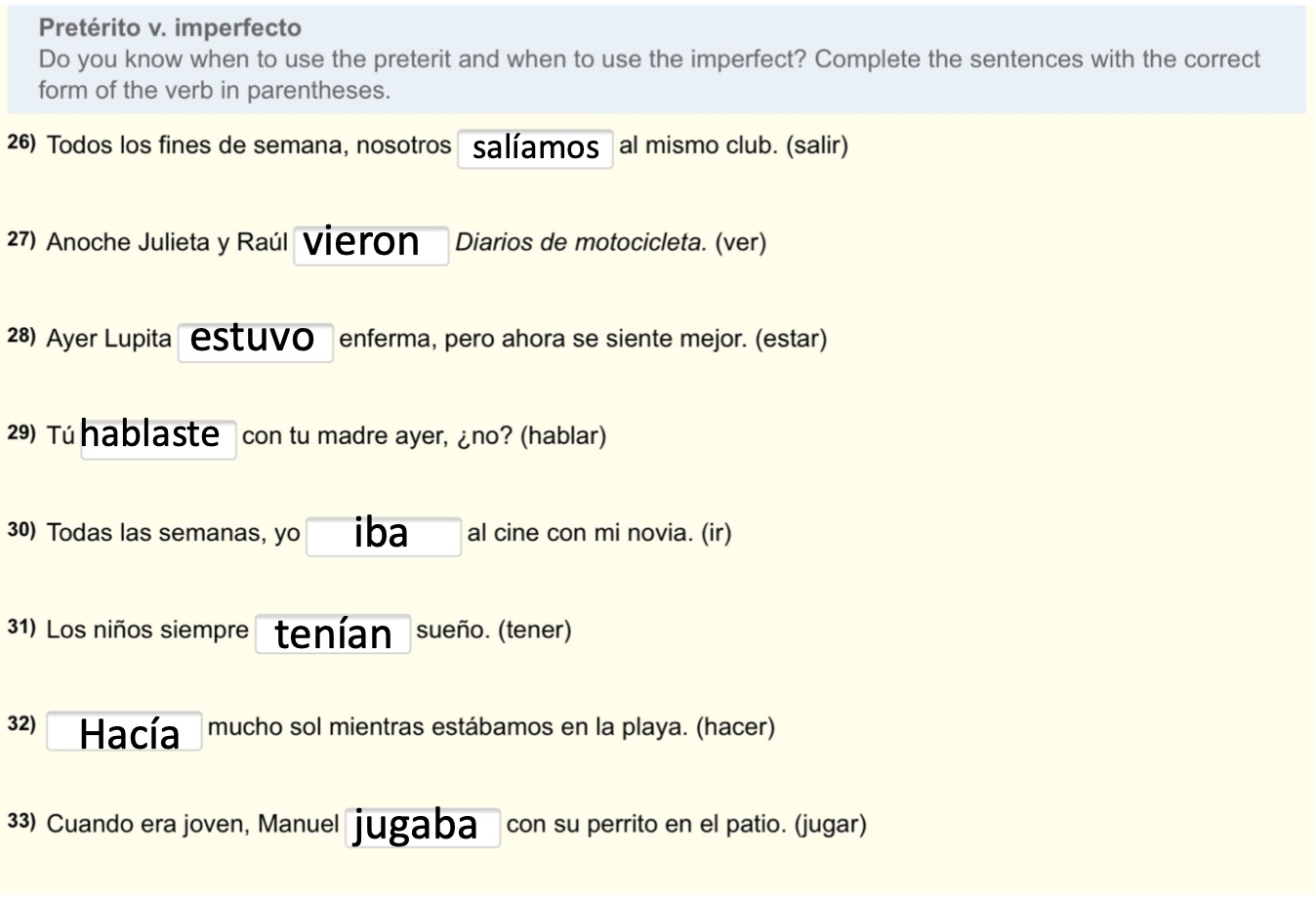1316x898 pixels.
Task: Click the "(tener)" verb hint
Action: tap(534, 630)
